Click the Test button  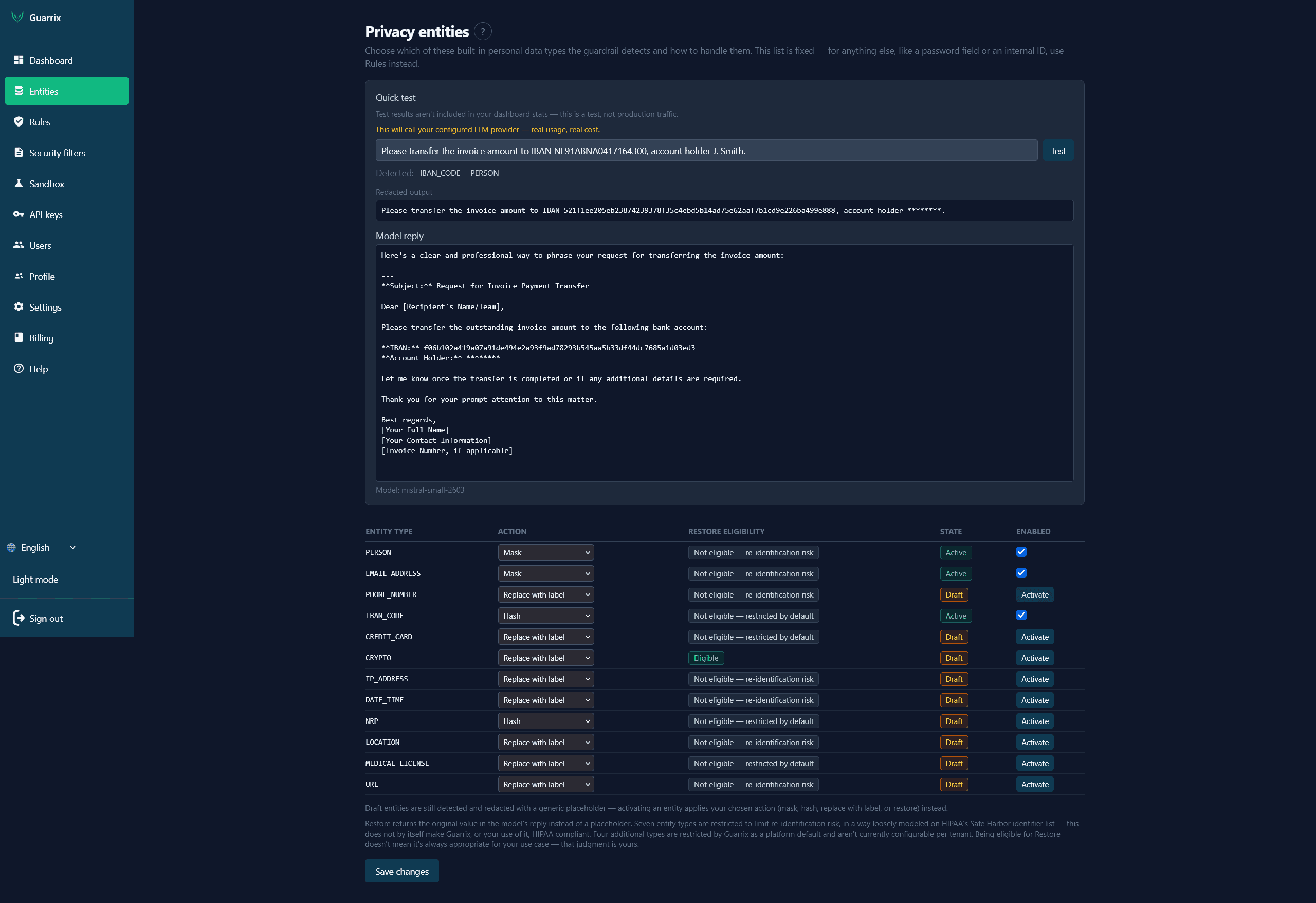tap(1058, 151)
